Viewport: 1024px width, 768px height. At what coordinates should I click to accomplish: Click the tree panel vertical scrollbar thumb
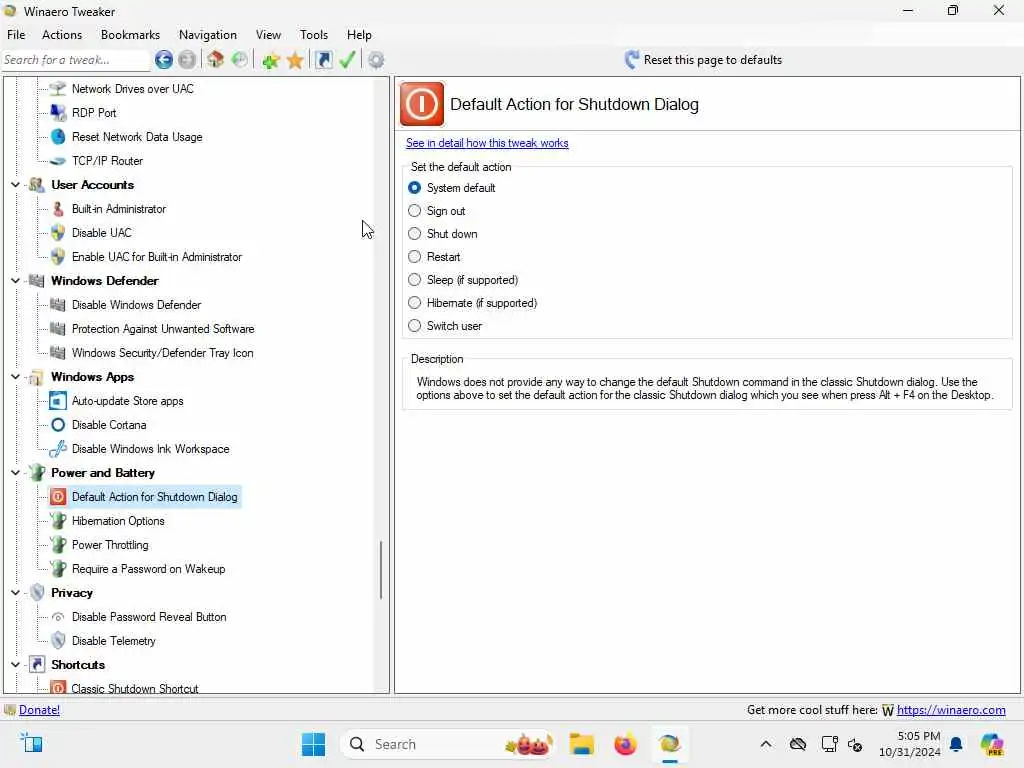point(381,570)
